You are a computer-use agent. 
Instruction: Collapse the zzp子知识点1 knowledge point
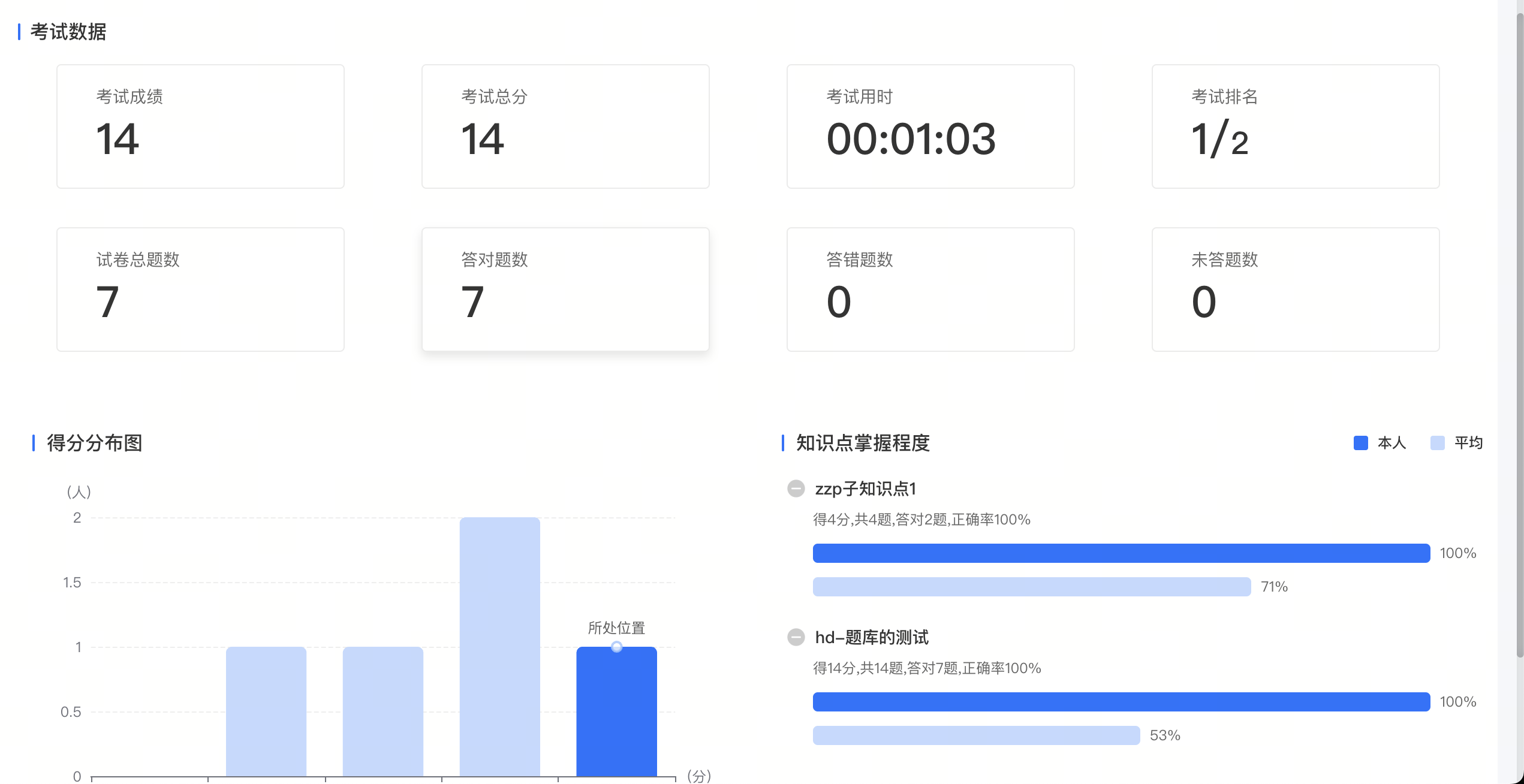coord(796,489)
